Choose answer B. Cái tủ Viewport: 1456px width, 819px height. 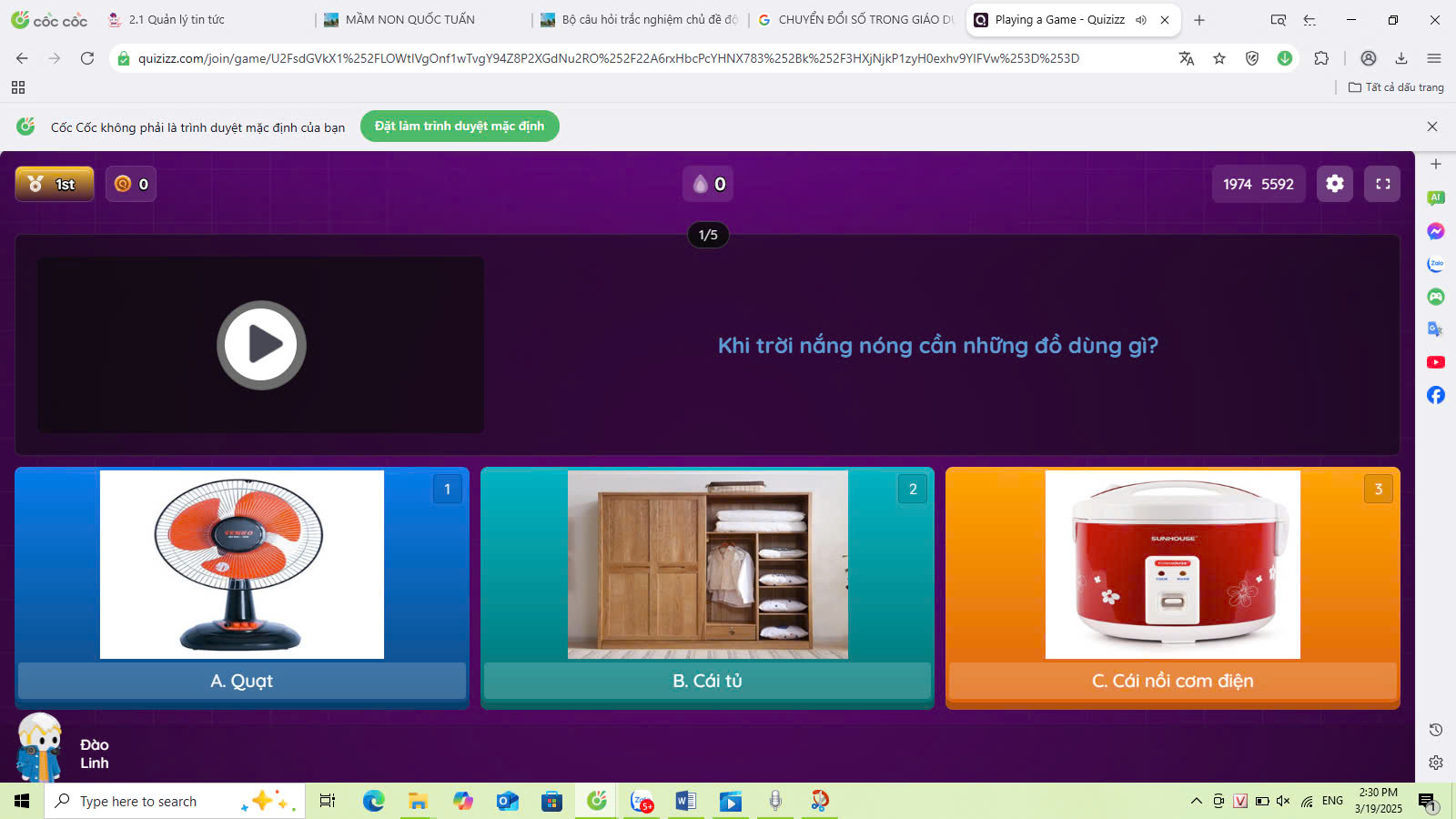(707, 681)
